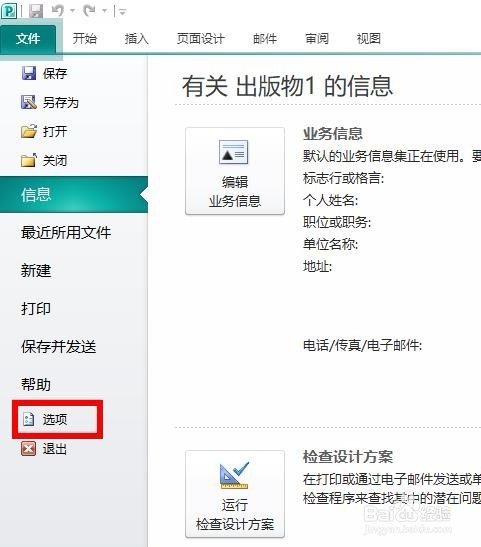481x547 pixels.
Task: Click the 职位或职务: label
Action: [x=337, y=222]
